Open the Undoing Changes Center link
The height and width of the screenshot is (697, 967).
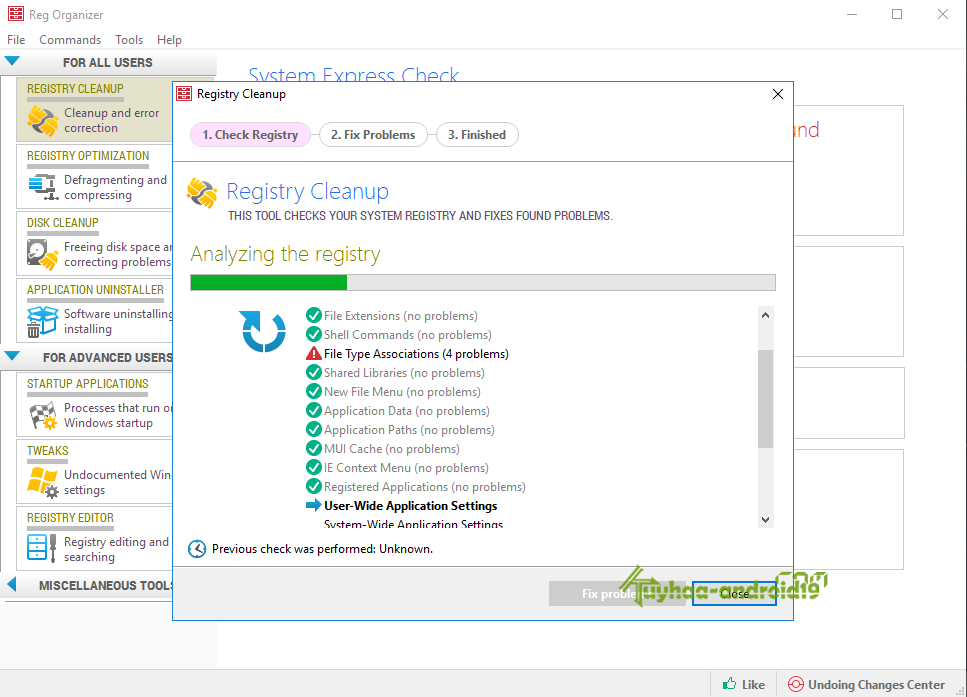tap(866, 684)
